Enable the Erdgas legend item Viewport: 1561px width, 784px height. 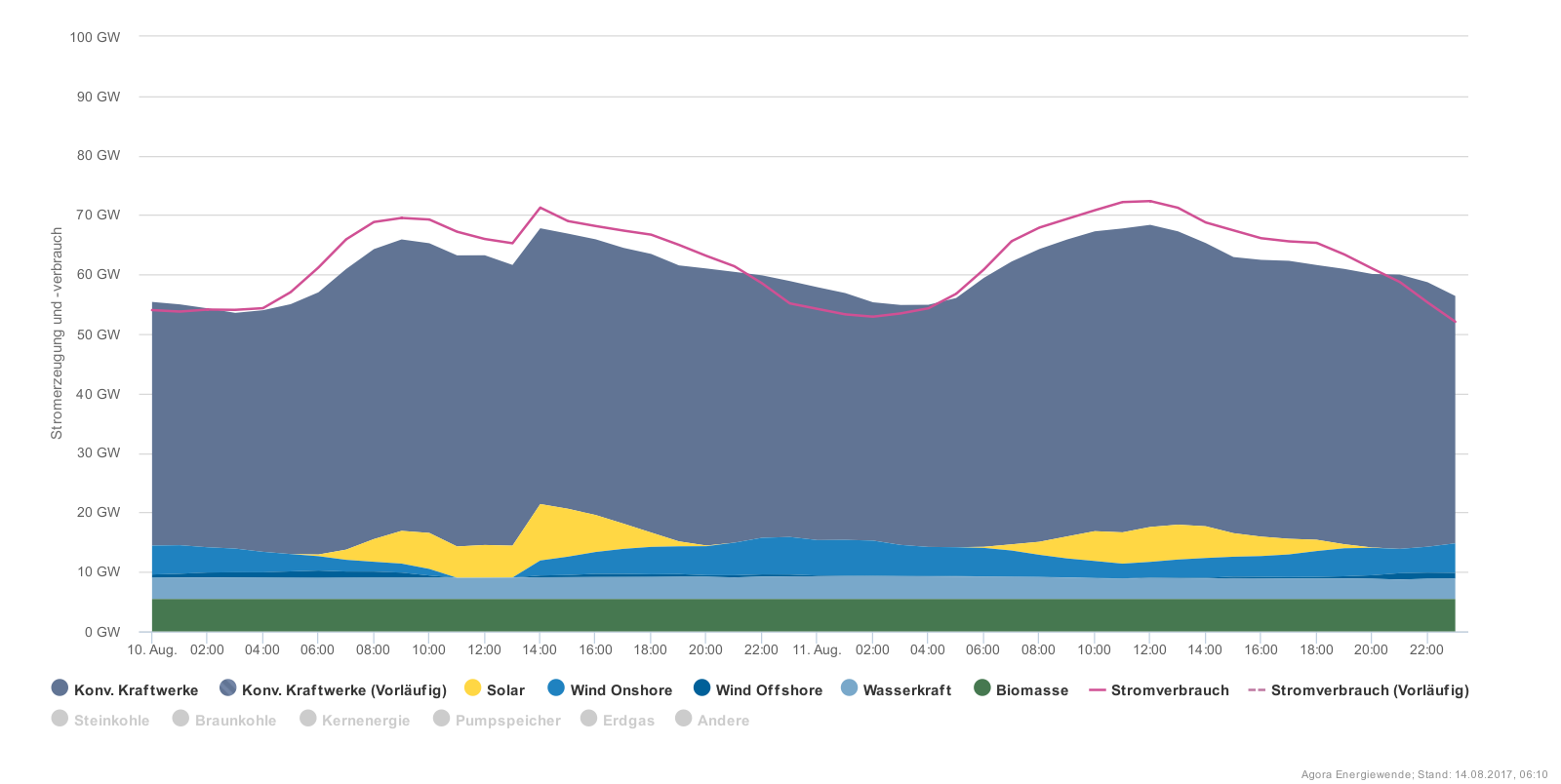(x=618, y=720)
